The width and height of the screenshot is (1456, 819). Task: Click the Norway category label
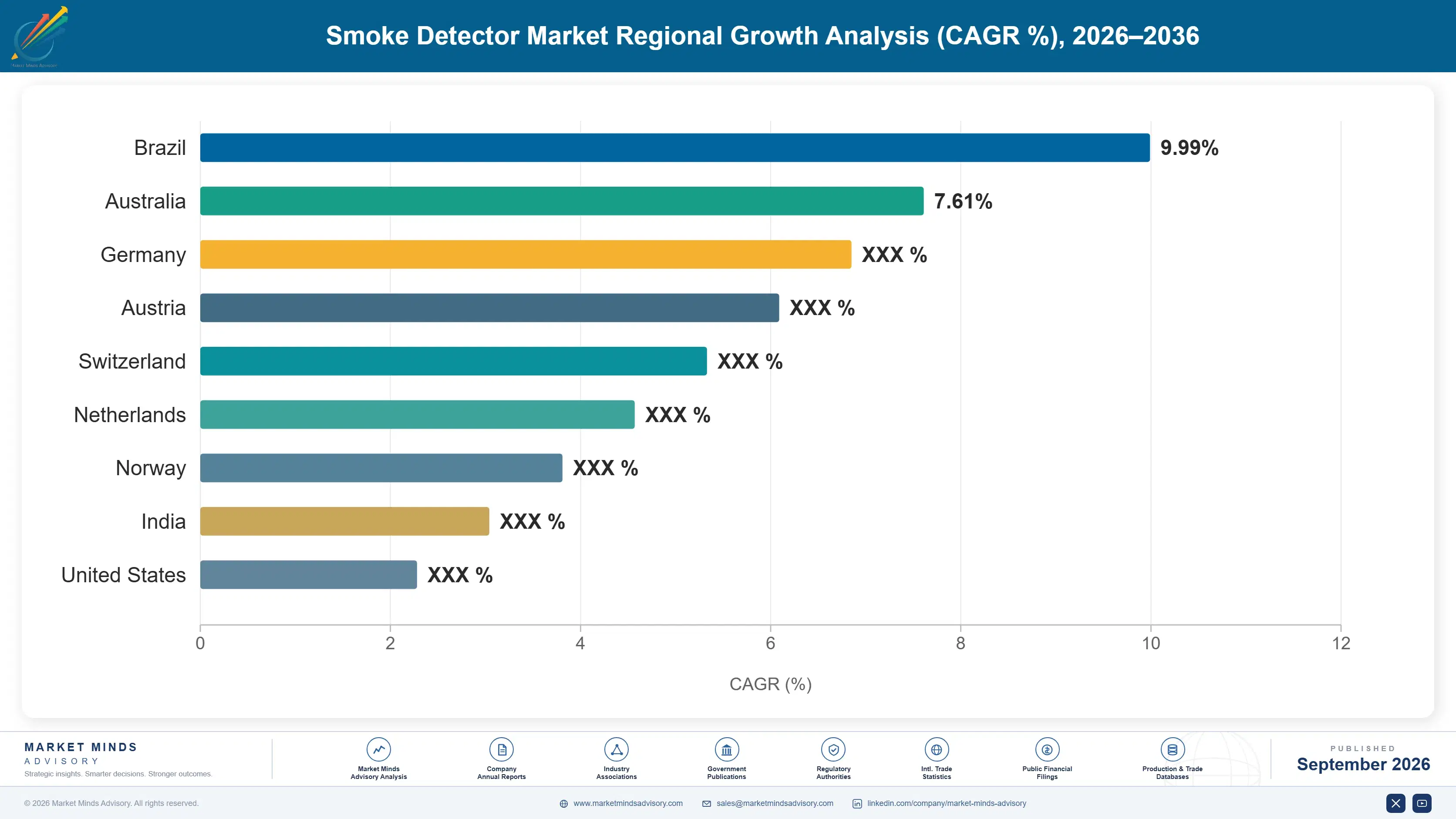(x=151, y=468)
